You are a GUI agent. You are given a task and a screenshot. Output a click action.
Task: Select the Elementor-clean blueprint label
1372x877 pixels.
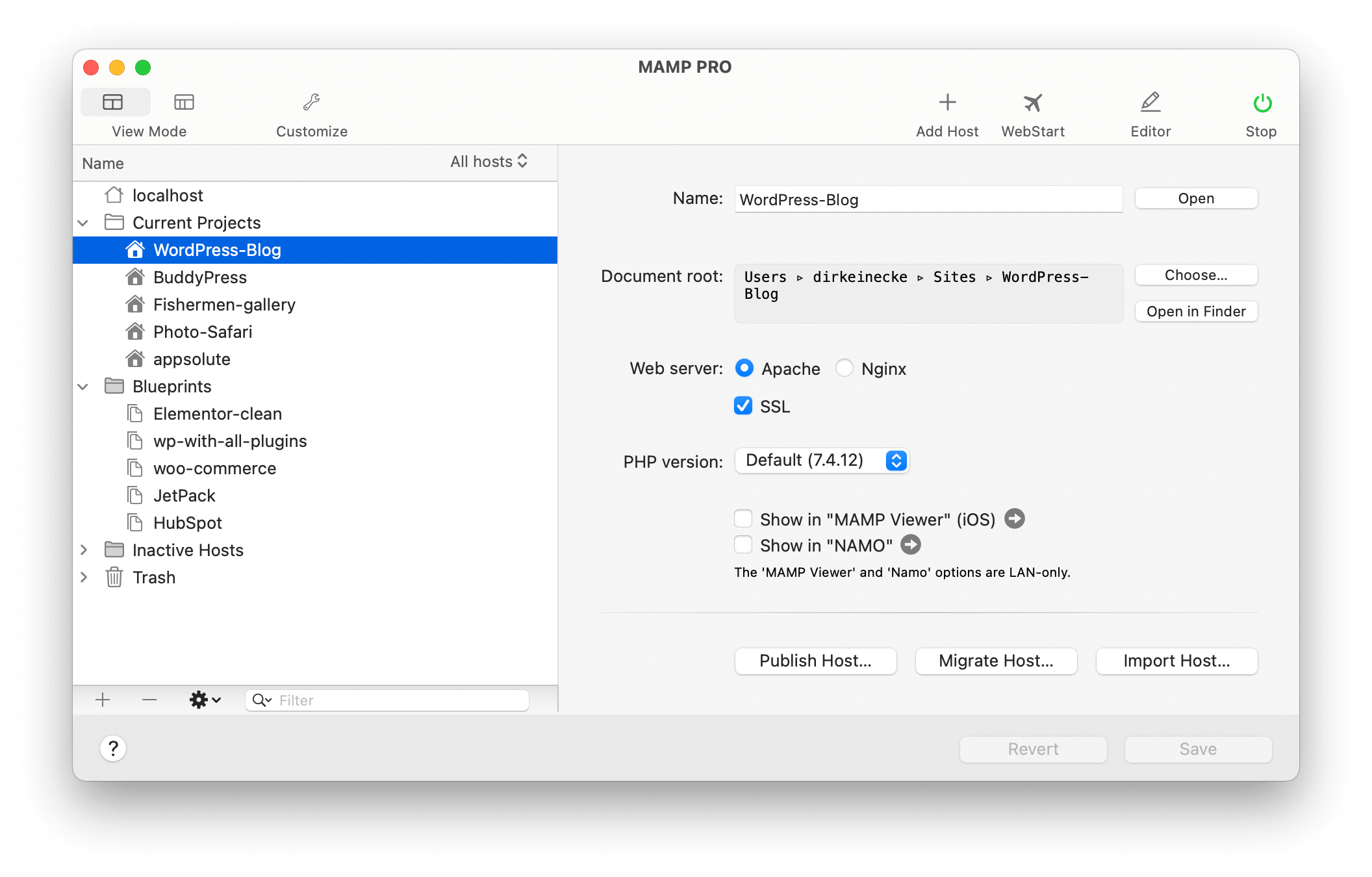coord(218,414)
